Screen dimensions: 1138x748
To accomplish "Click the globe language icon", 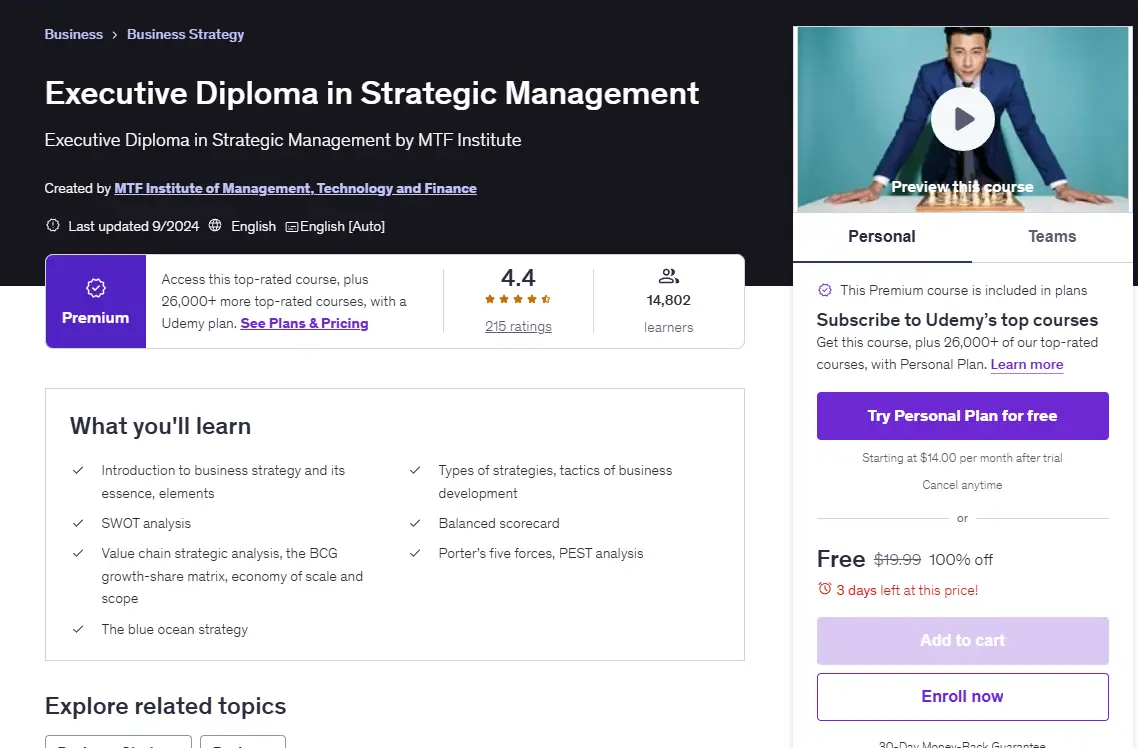I will pyautogui.click(x=215, y=226).
